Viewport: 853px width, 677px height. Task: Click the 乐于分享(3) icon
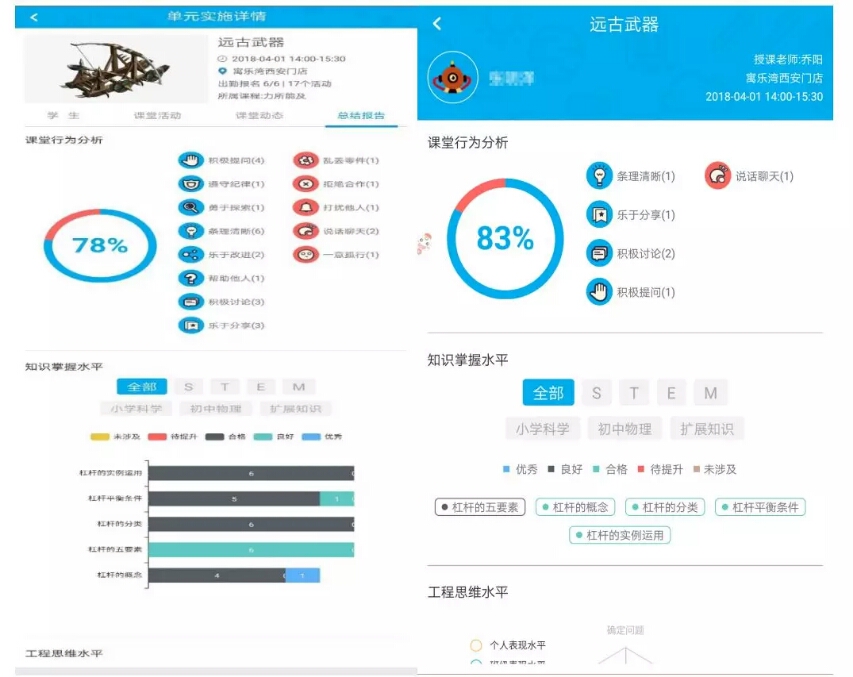click(190, 325)
